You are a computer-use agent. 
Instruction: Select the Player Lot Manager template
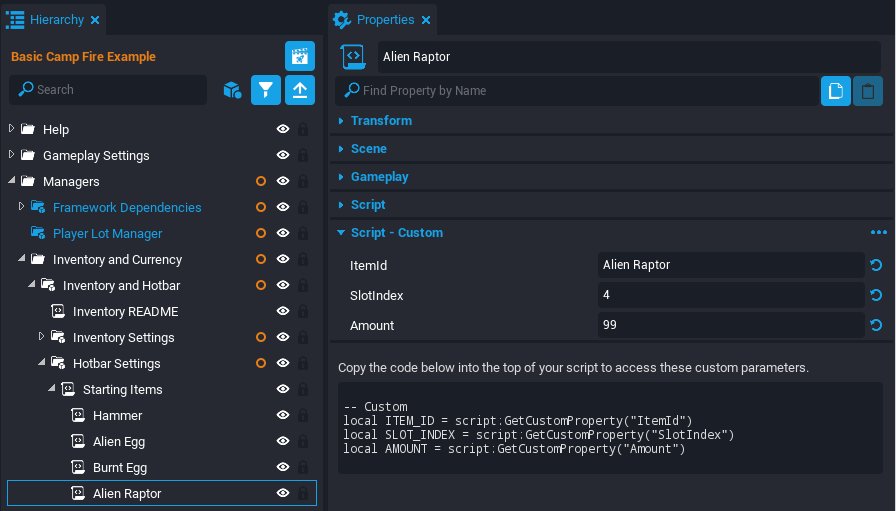click(x=107, y=234)
